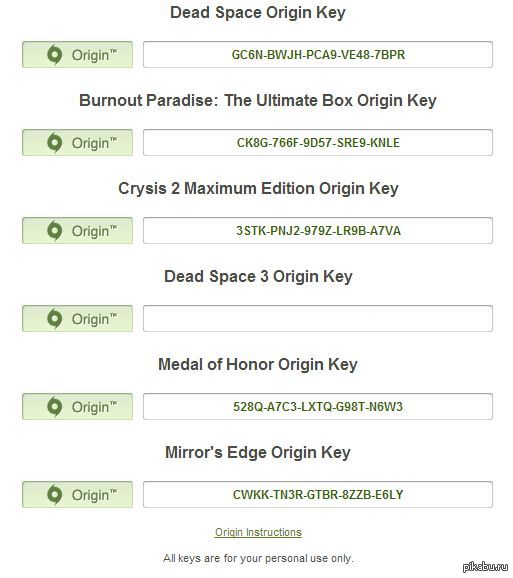Image resolution: width=513 pixels, height=578 pixels.
Task: Click the Origin logo icon for Medal of Honor
Action: pyautogui.click(x=55, y=407)
